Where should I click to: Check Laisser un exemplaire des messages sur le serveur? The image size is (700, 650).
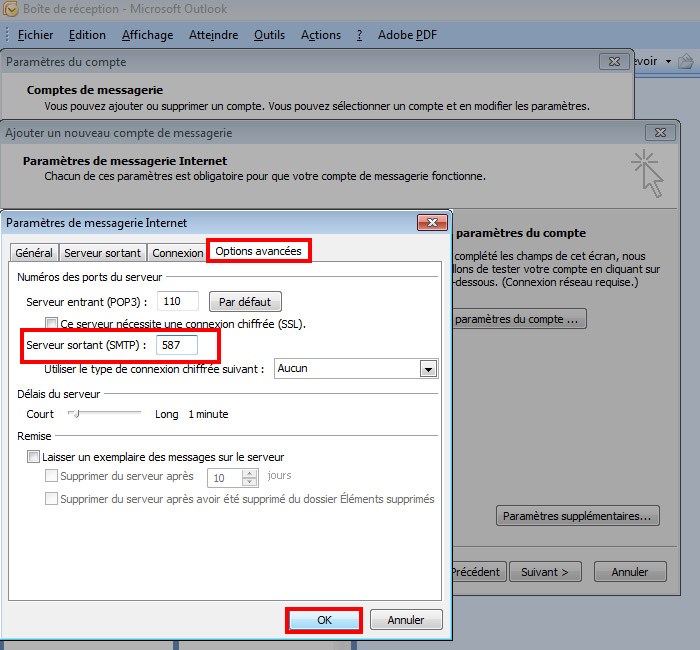(x=33, y=457)
